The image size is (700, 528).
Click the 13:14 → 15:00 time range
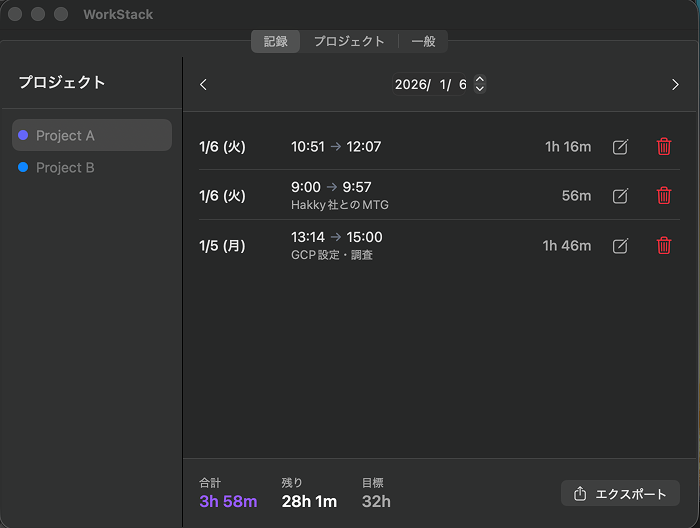pos(337,237)
